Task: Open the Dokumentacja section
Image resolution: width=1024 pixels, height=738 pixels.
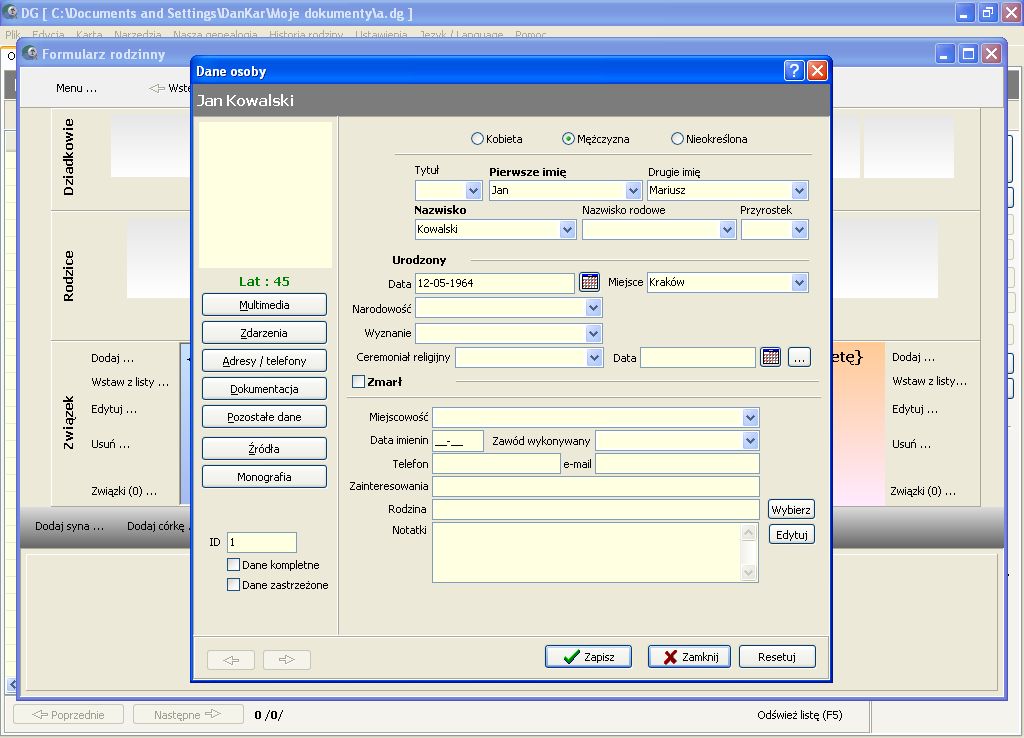Action: point(264,389)
